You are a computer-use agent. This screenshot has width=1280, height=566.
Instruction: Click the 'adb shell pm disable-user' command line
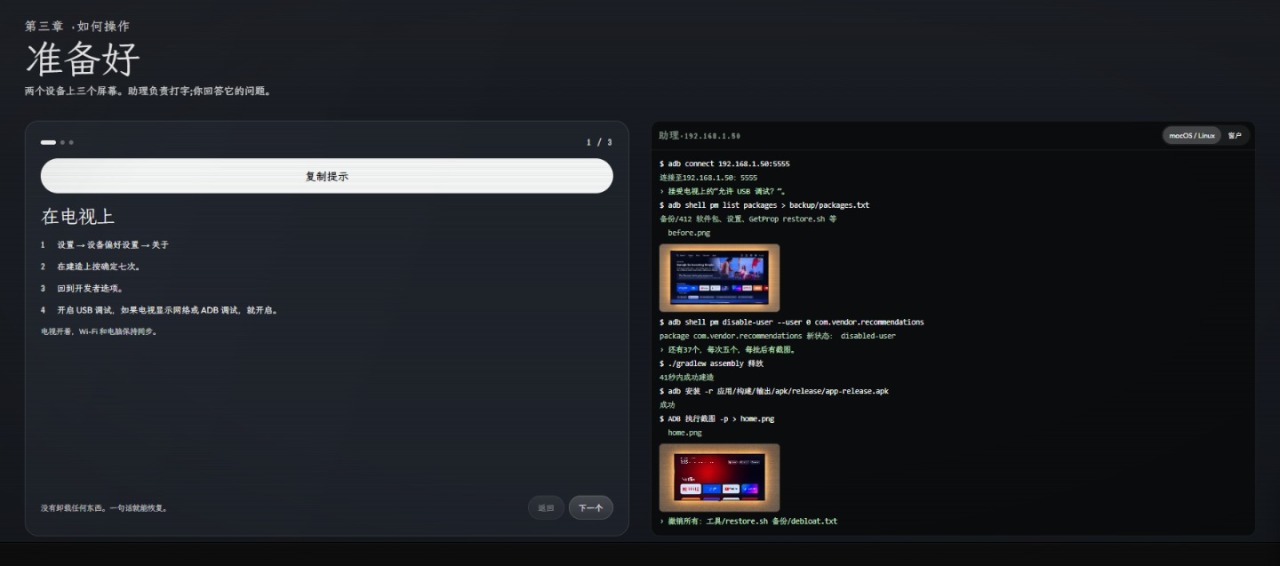point(792,322)
